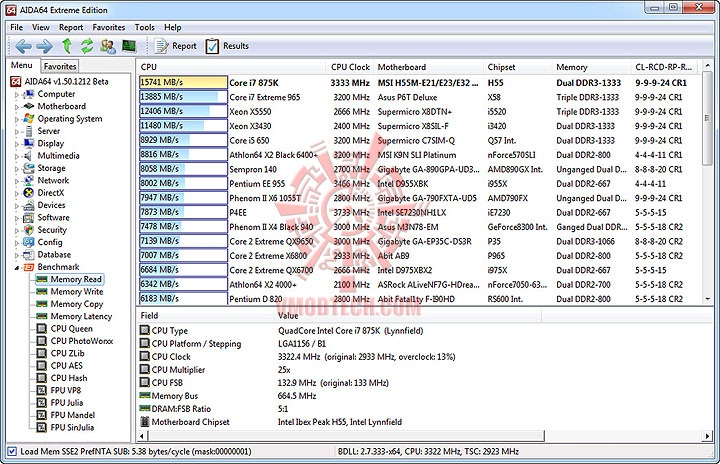The height and width of the screenshot is (464, 720).
Task: Click the 15741 MB/s result bar
Action: [183, 83]
